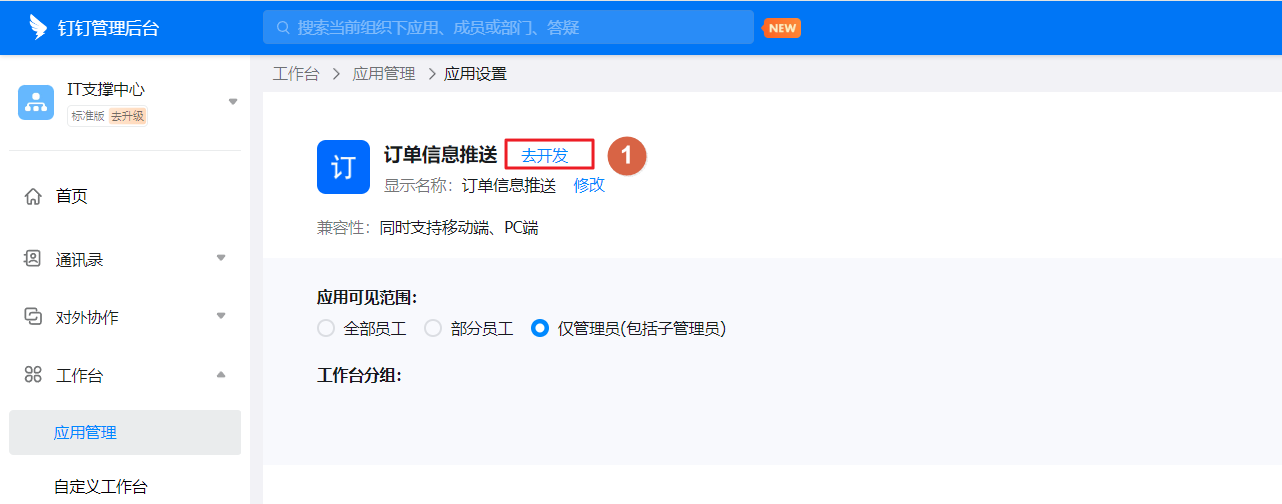Click the 去升级 upgrade tag
This screenshot has width=1282, height=504.
127,116
